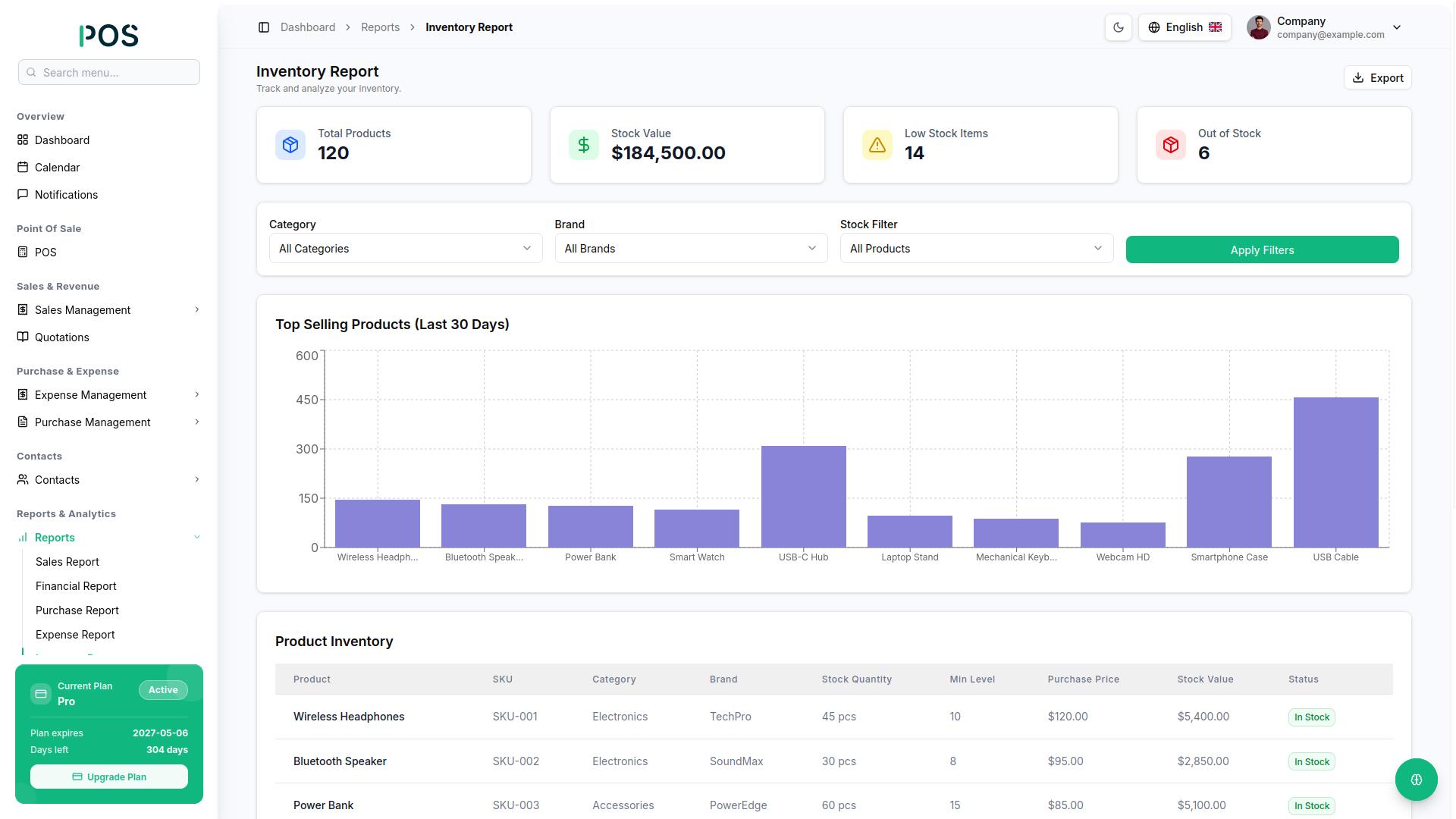1456x819 pixels.
Task: Click the Company user avatar
Action: (1259, 27)
